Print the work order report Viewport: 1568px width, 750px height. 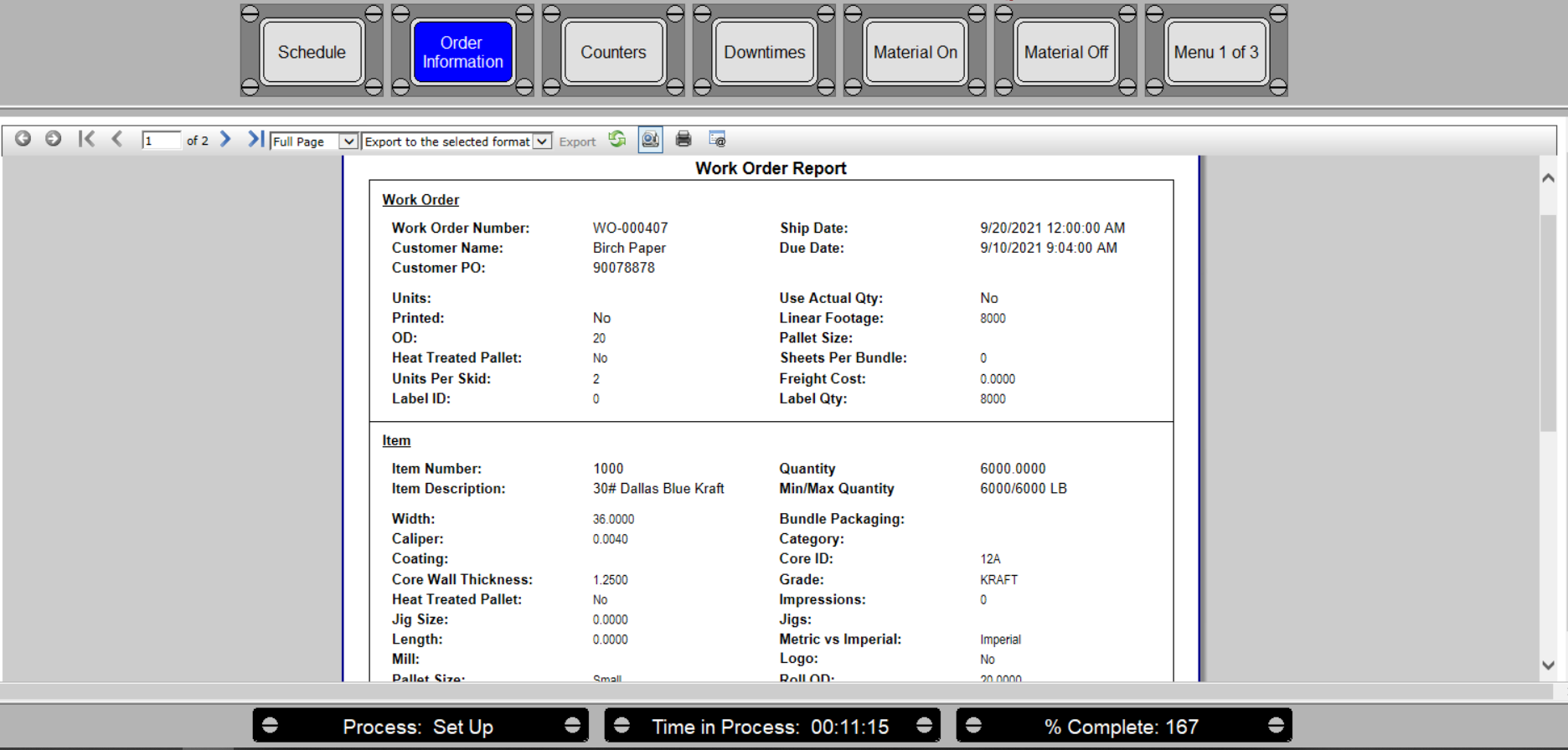(683, 139)
